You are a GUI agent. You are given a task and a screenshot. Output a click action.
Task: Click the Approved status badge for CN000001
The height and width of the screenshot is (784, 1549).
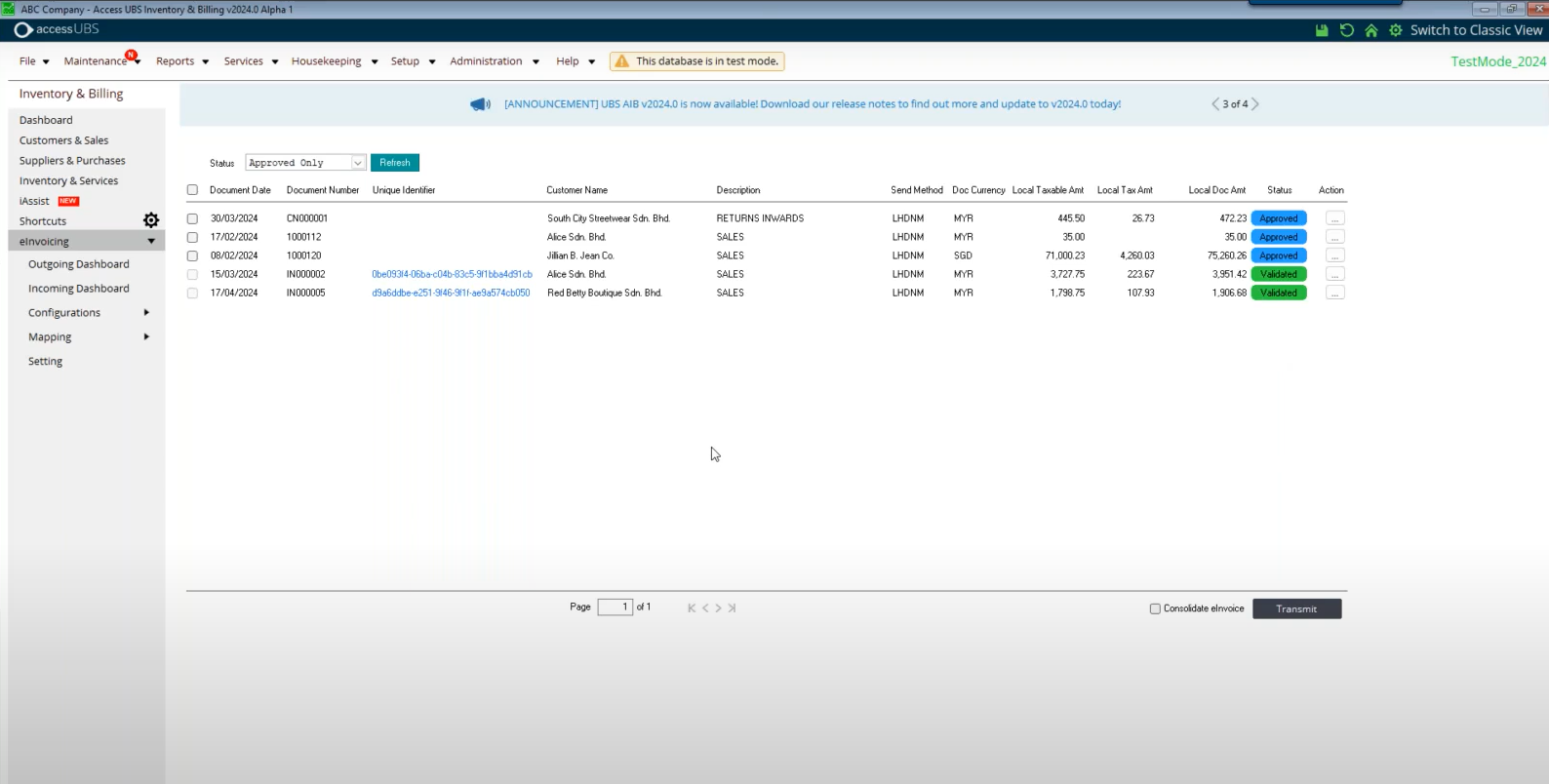point(1279,218)
